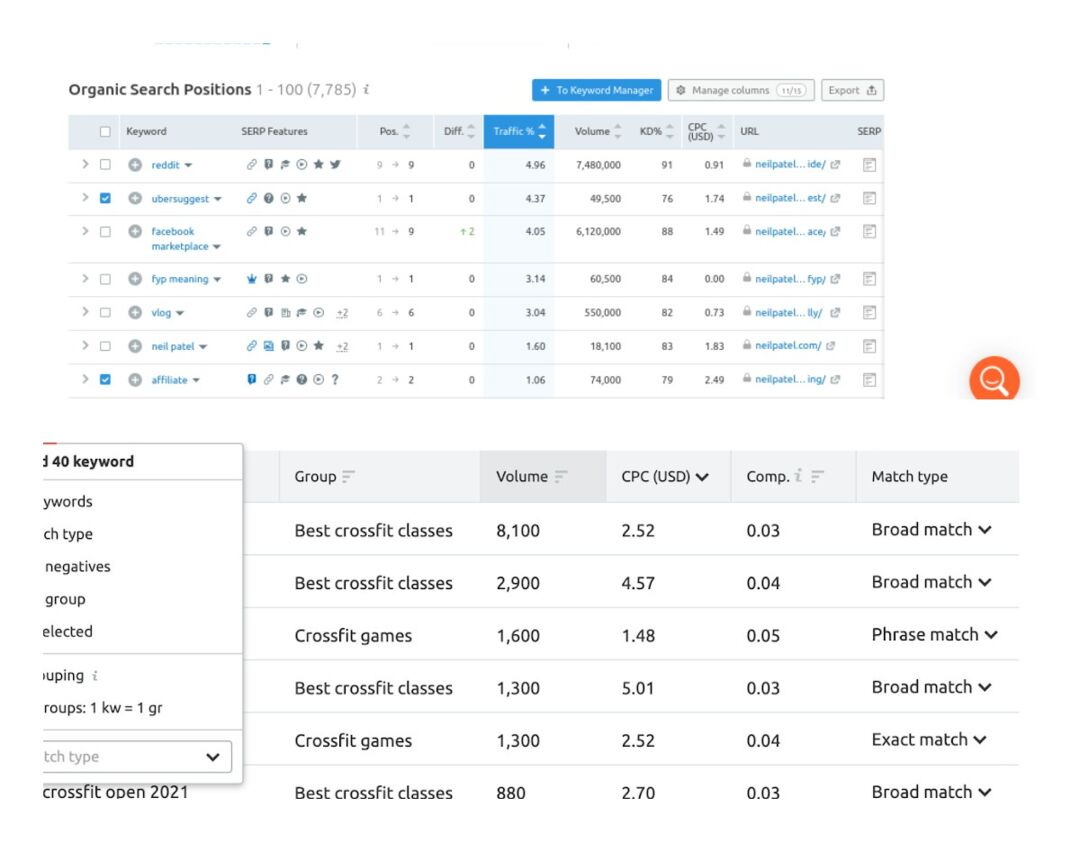Viewport: 1080px width, 842px height.
Task: Open the CPC (USD) column dropdown
Action: tap(665, 477)
